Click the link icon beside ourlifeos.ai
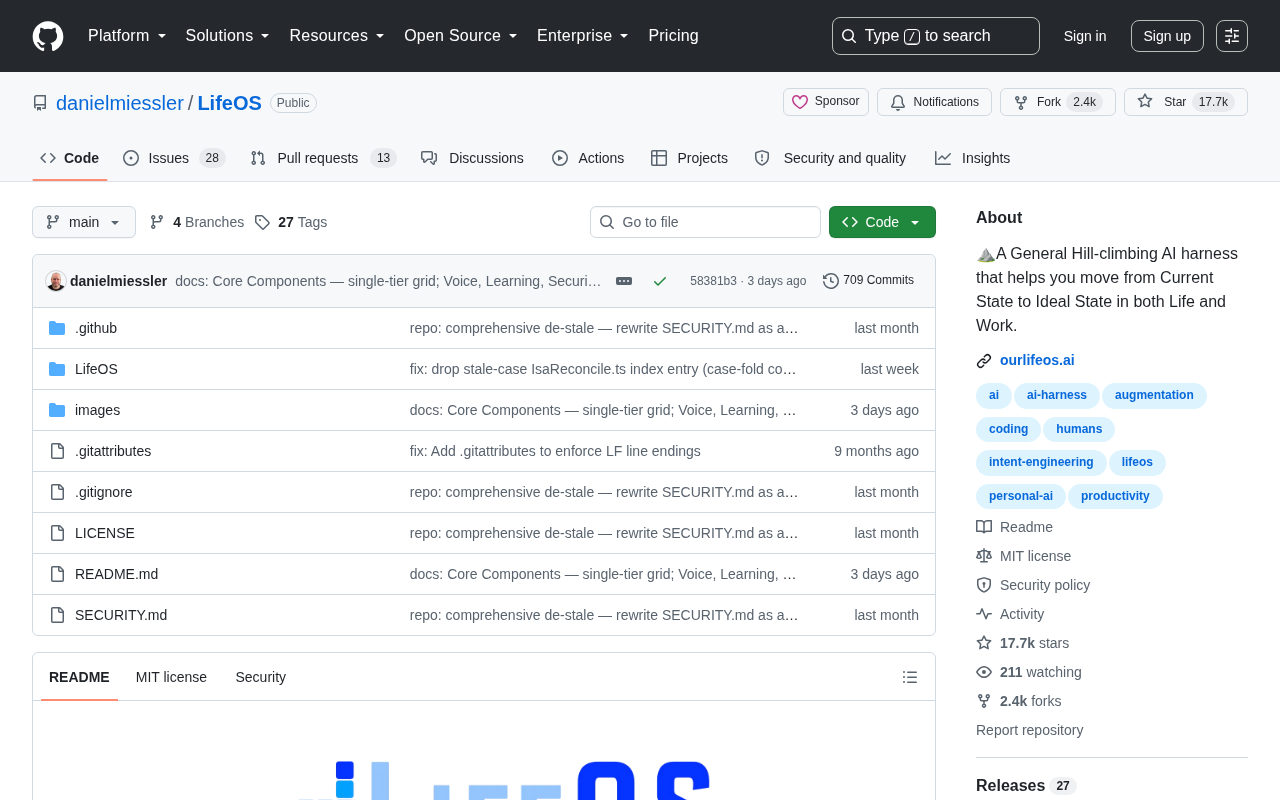 tap(984, 361)
